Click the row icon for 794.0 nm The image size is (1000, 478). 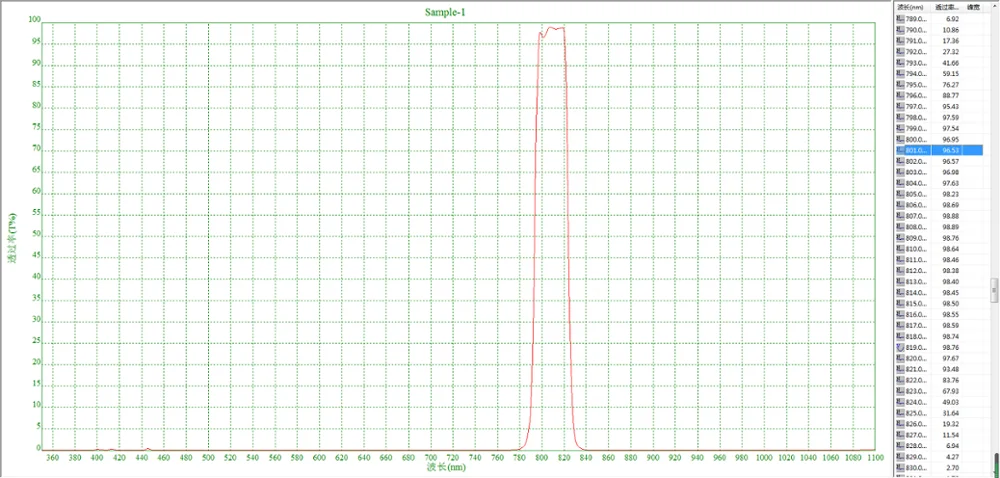901,74
